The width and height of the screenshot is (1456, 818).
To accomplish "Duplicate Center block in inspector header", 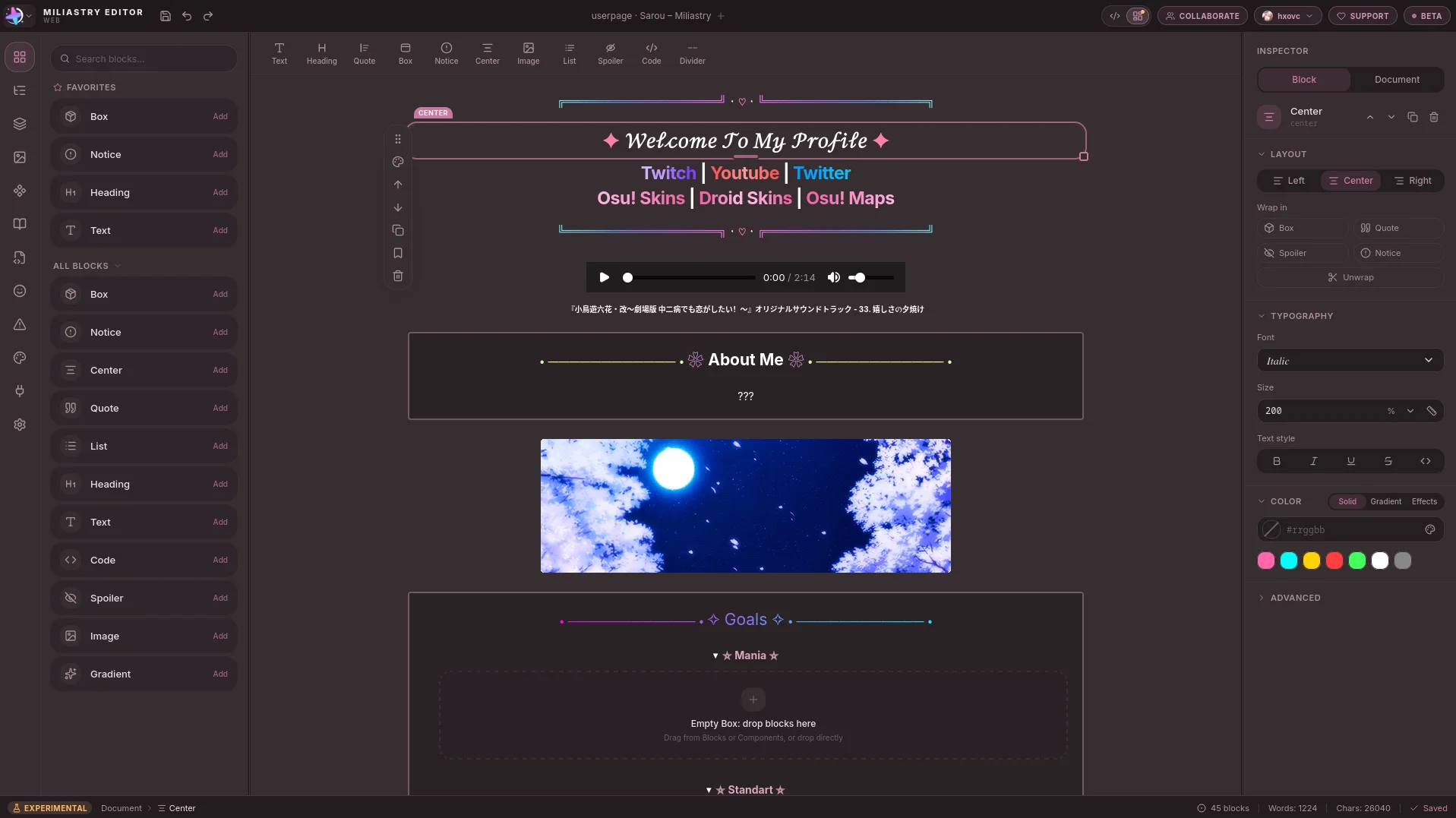I will pos(1413,117).
